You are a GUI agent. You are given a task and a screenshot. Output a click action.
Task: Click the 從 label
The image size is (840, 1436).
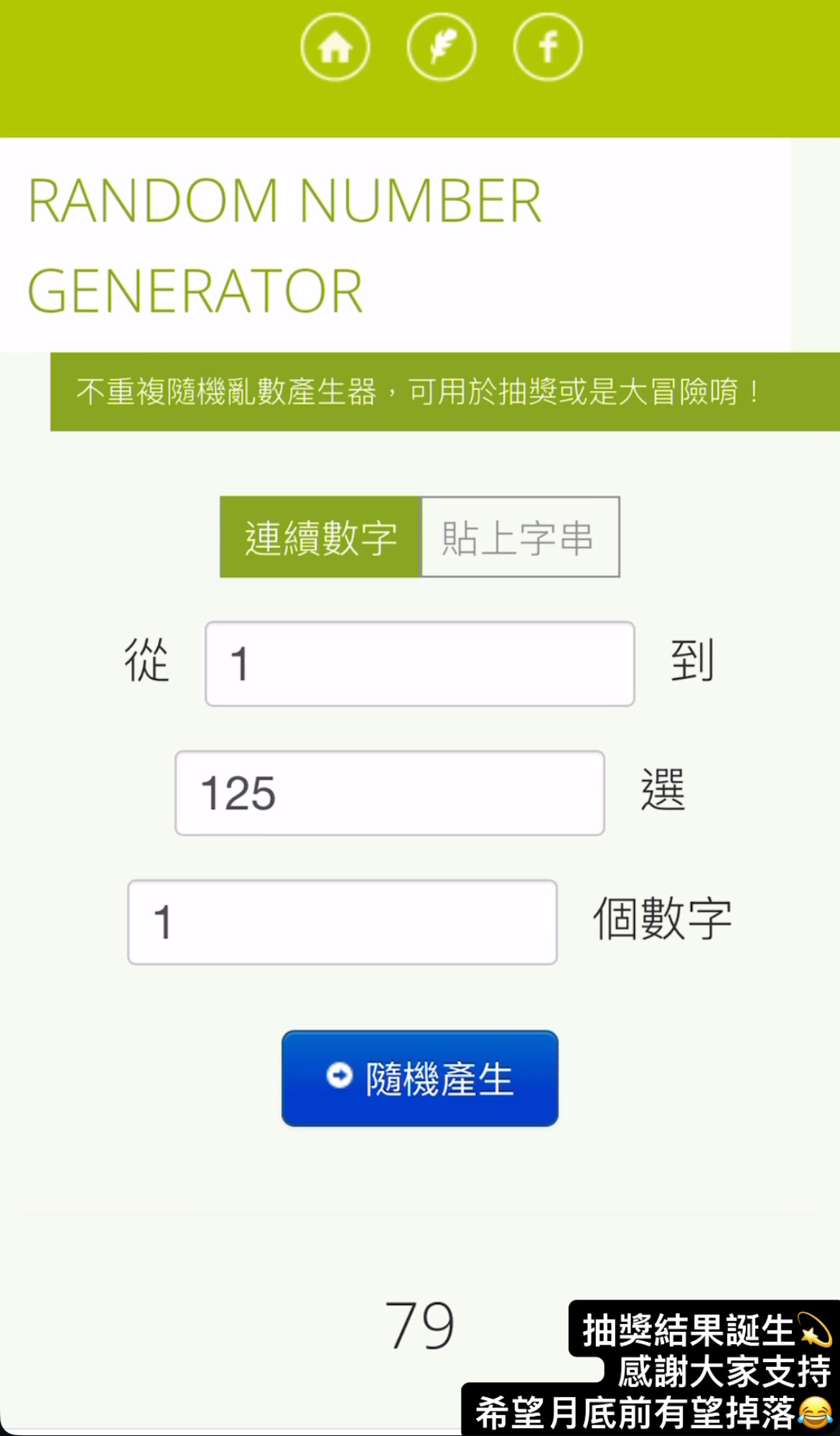click(146, 661)
